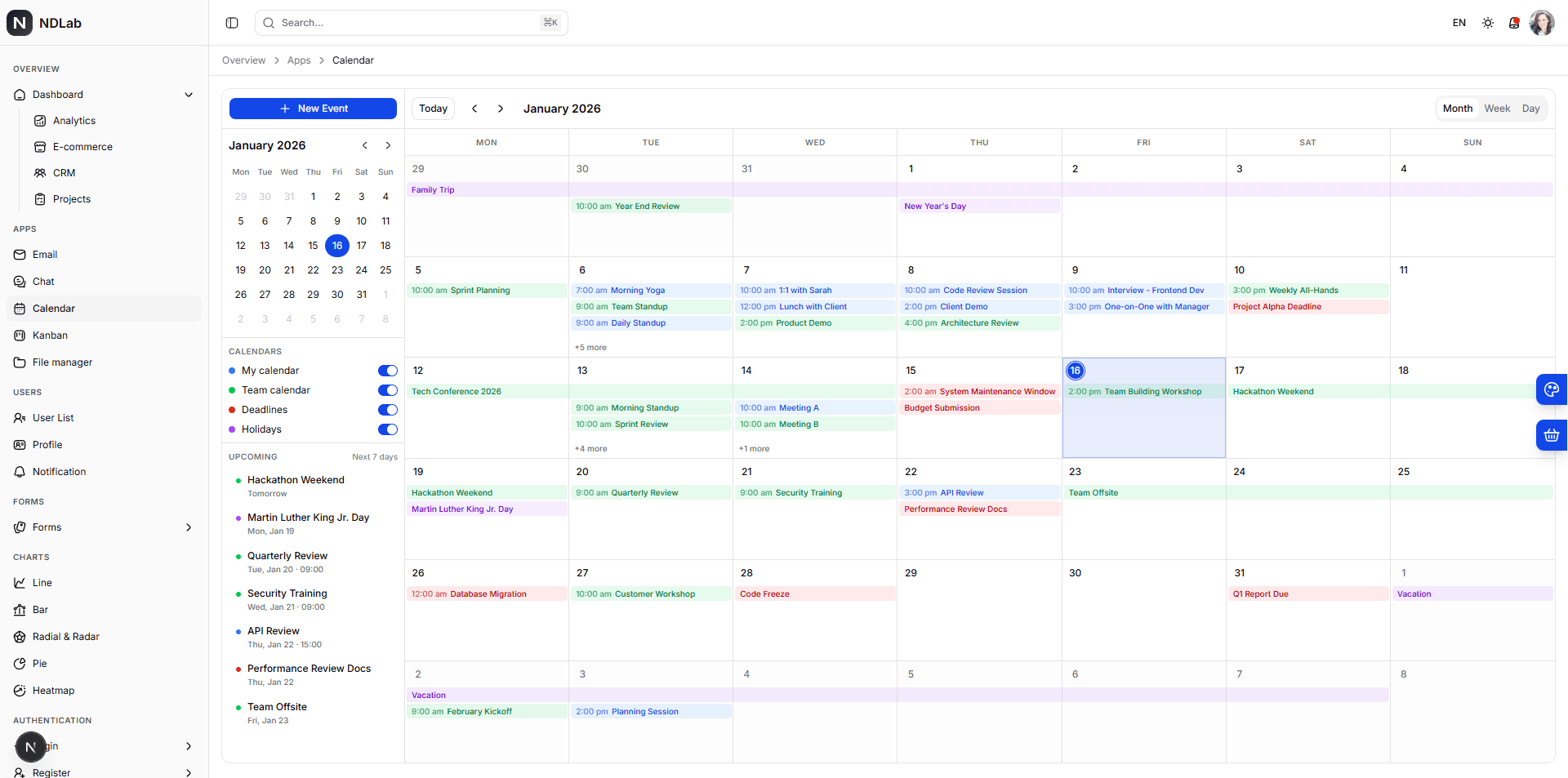Create a New Event
This screenshot has height=778, width=1568.
313,108
